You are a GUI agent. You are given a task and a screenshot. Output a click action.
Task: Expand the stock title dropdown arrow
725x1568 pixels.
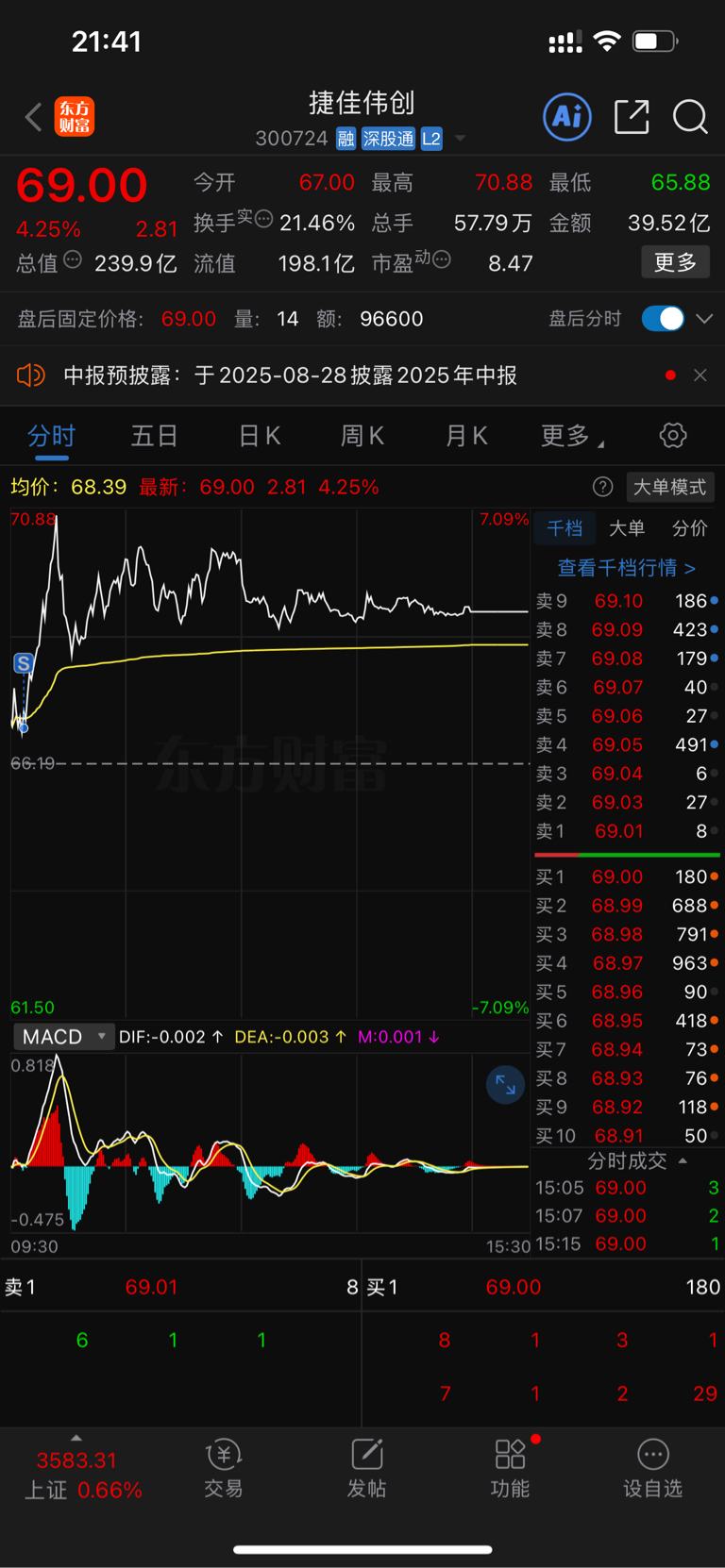coord(460,139)
